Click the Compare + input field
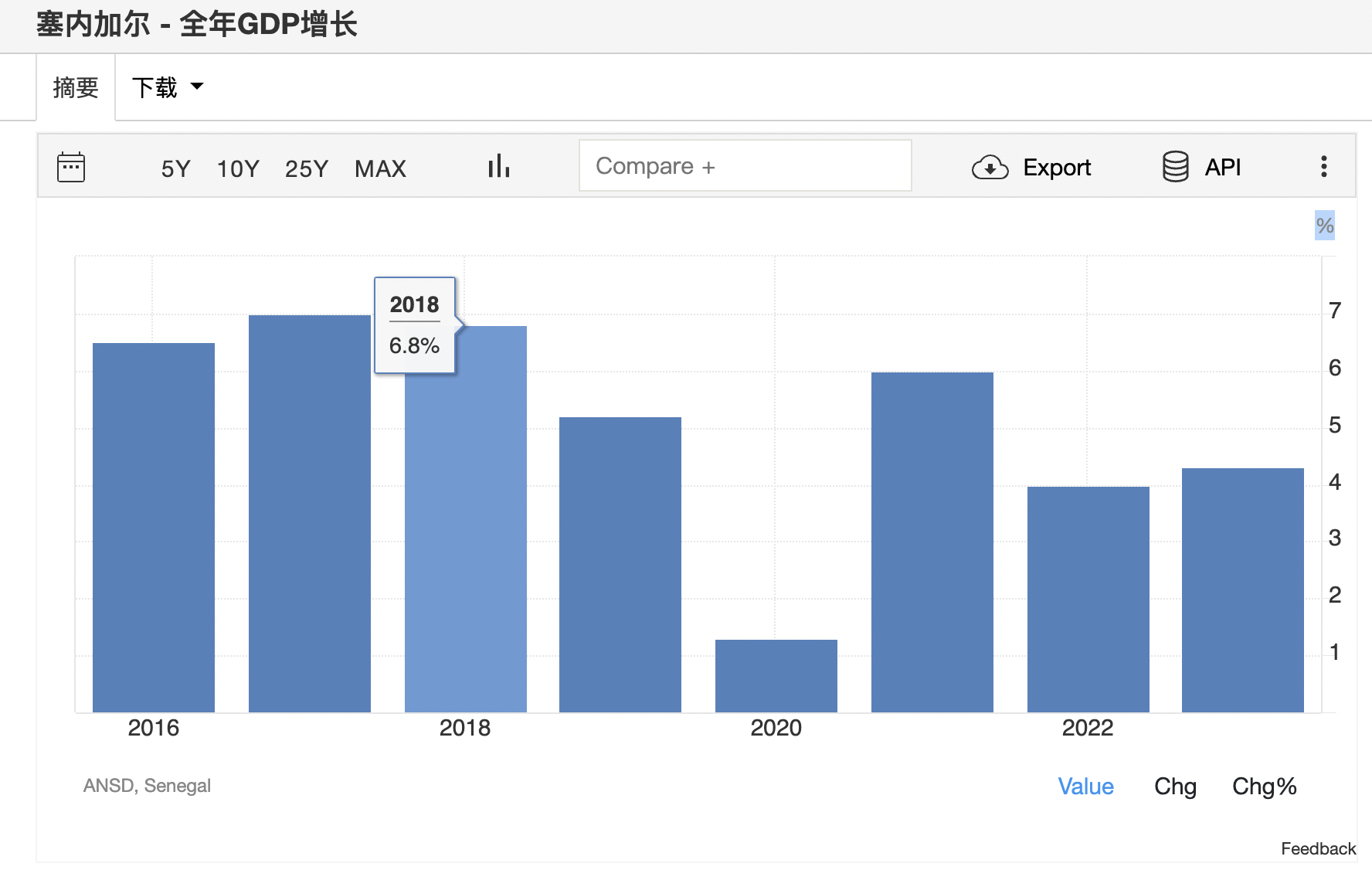Viewport: 1372px width, 870px height. [x=745, y=166]
